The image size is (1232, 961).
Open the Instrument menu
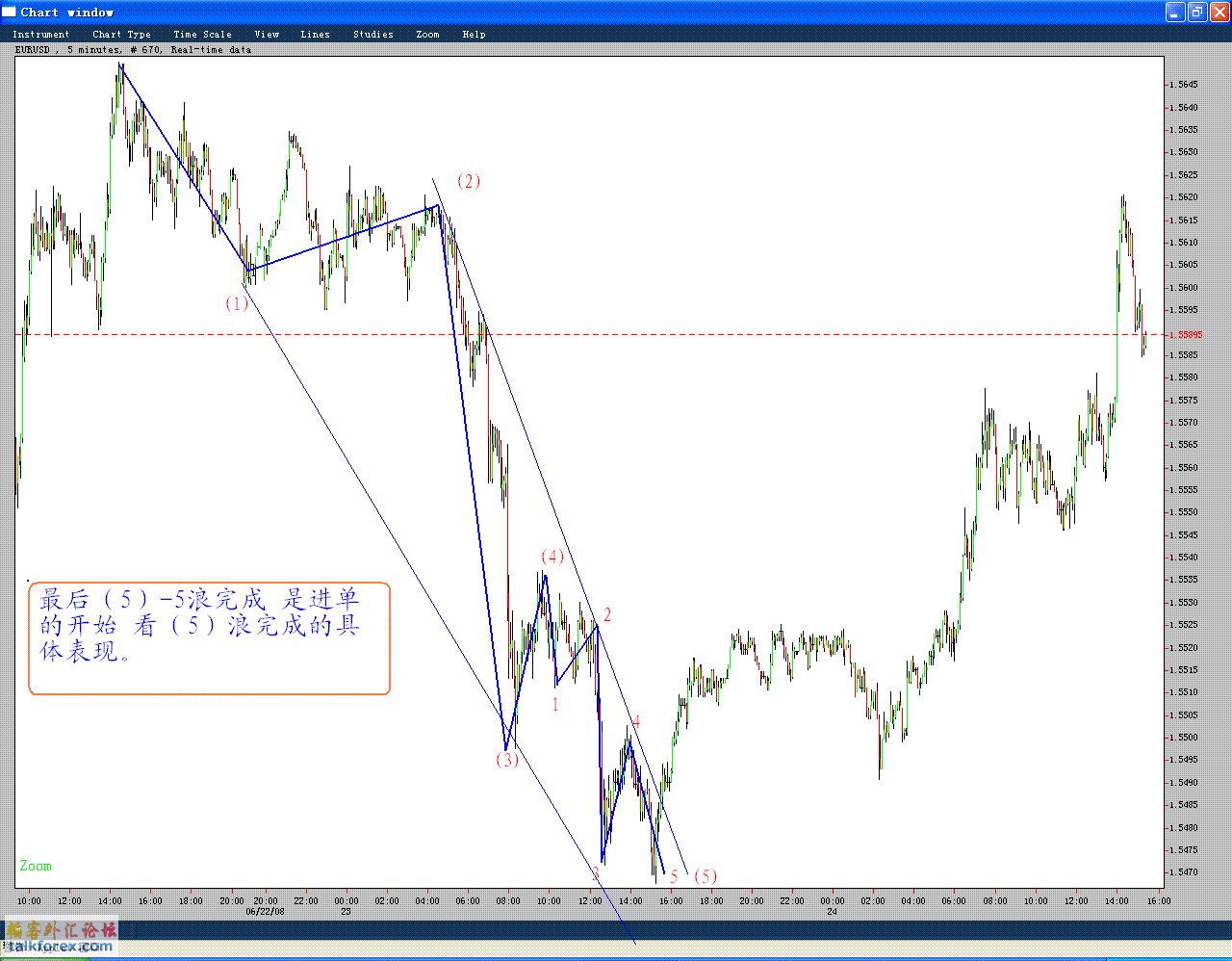(x=40, y=34)
